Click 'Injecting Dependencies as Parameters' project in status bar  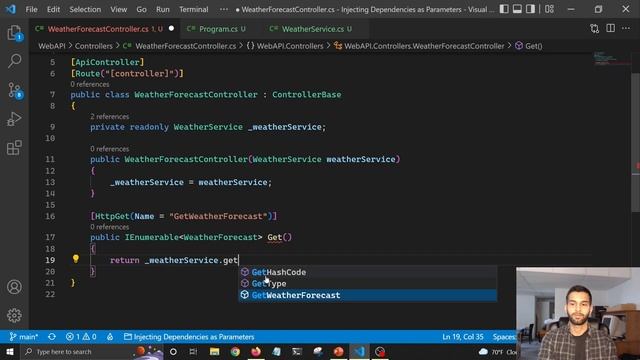pos(189,337)
